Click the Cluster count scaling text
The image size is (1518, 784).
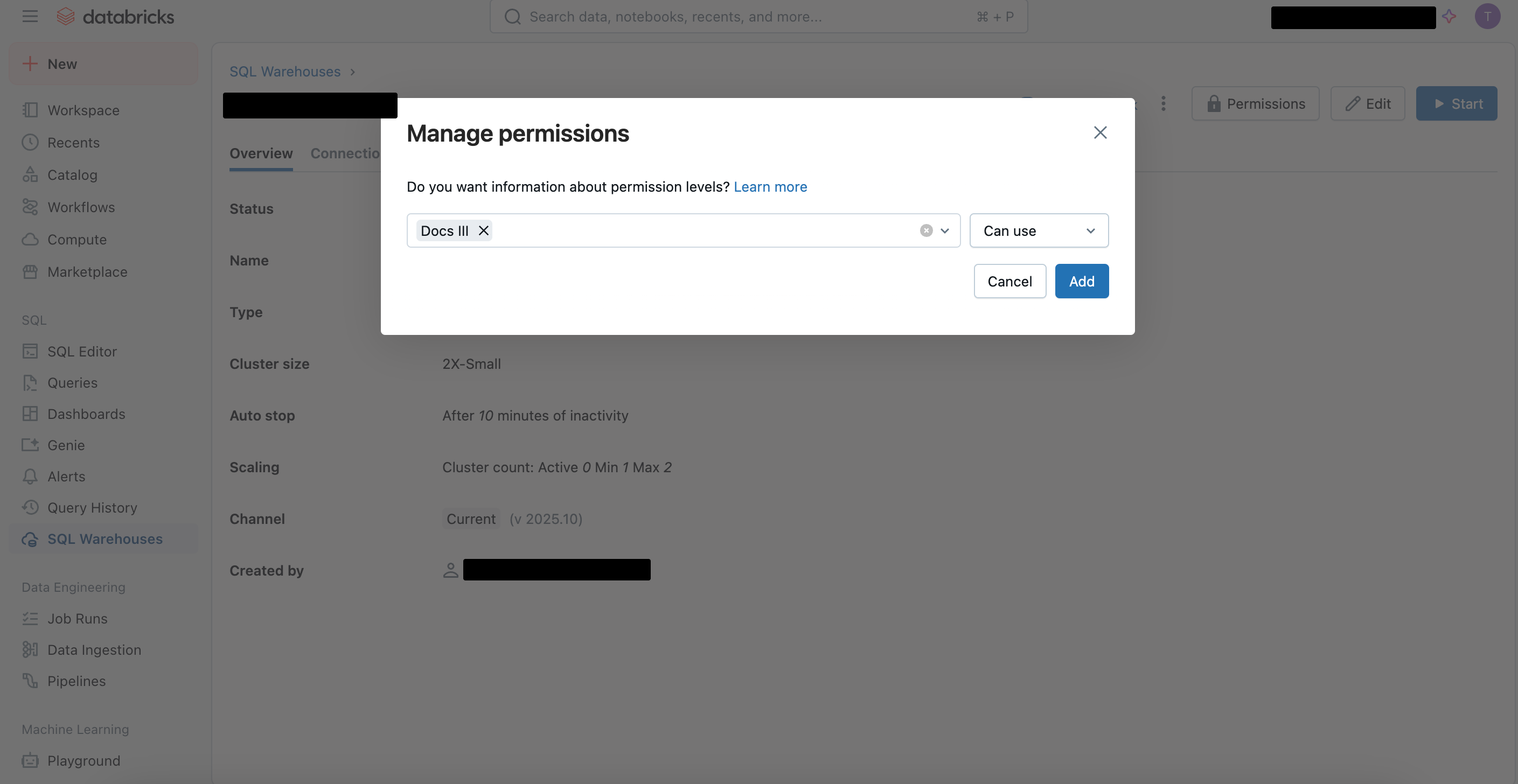coord(557,468)
